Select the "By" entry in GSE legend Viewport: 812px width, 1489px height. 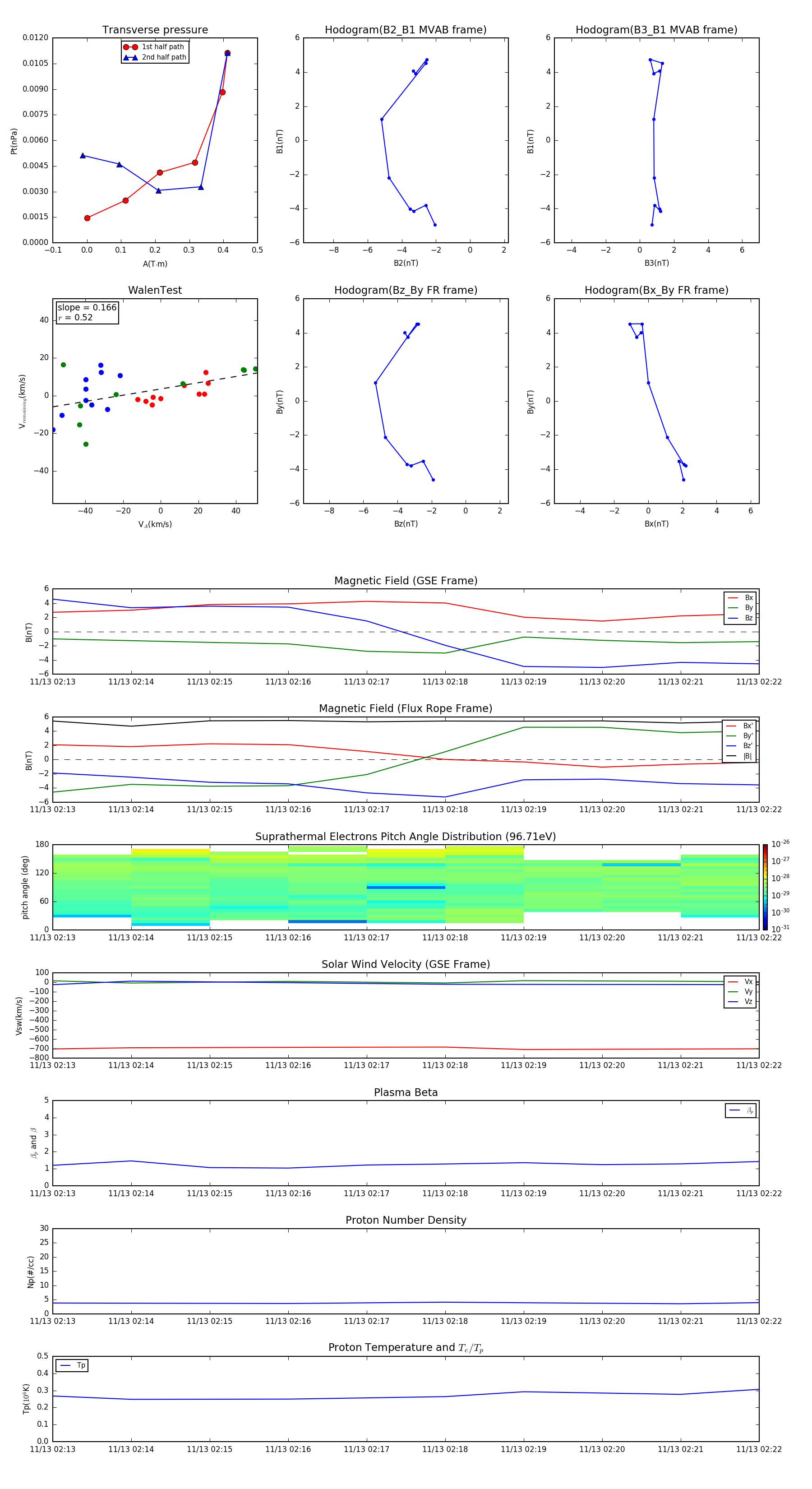coord(740,607)
